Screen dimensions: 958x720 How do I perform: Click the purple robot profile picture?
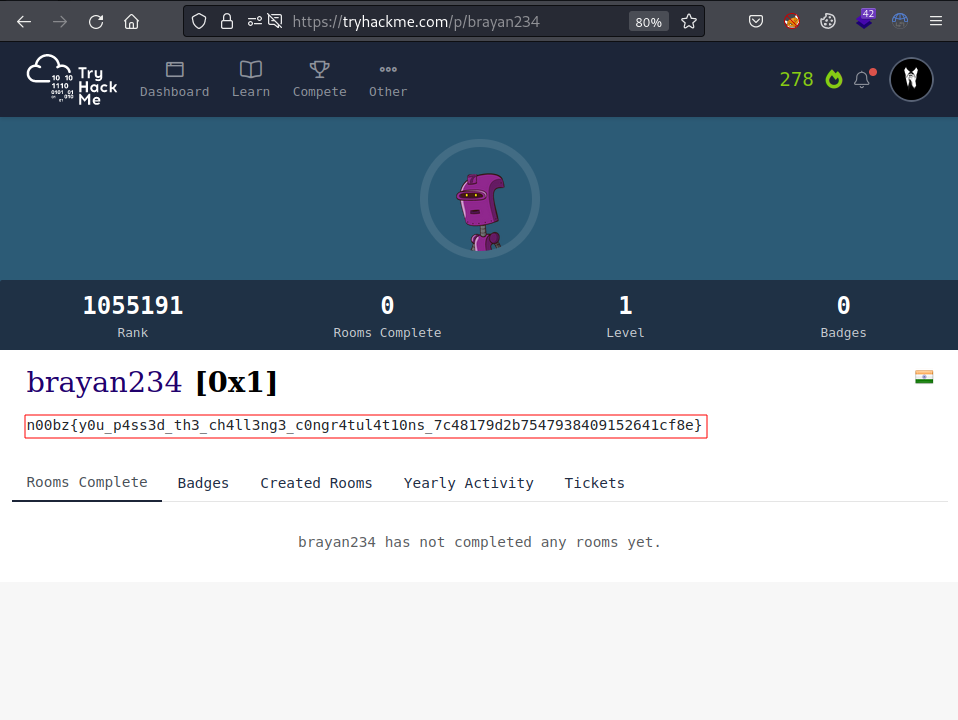point(480,199)
